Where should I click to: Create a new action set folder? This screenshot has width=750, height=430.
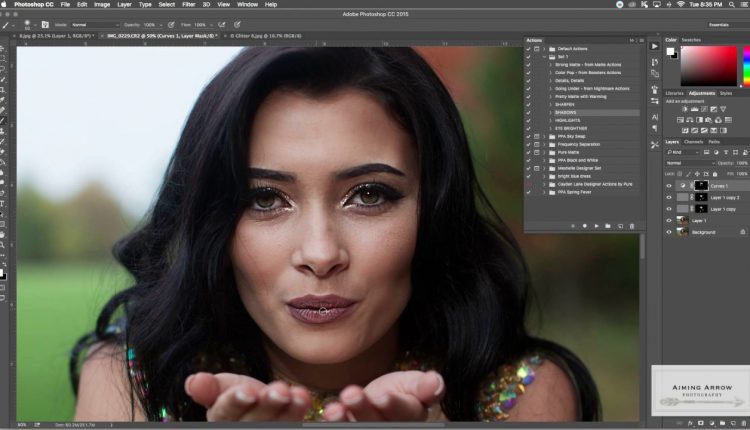608,226
